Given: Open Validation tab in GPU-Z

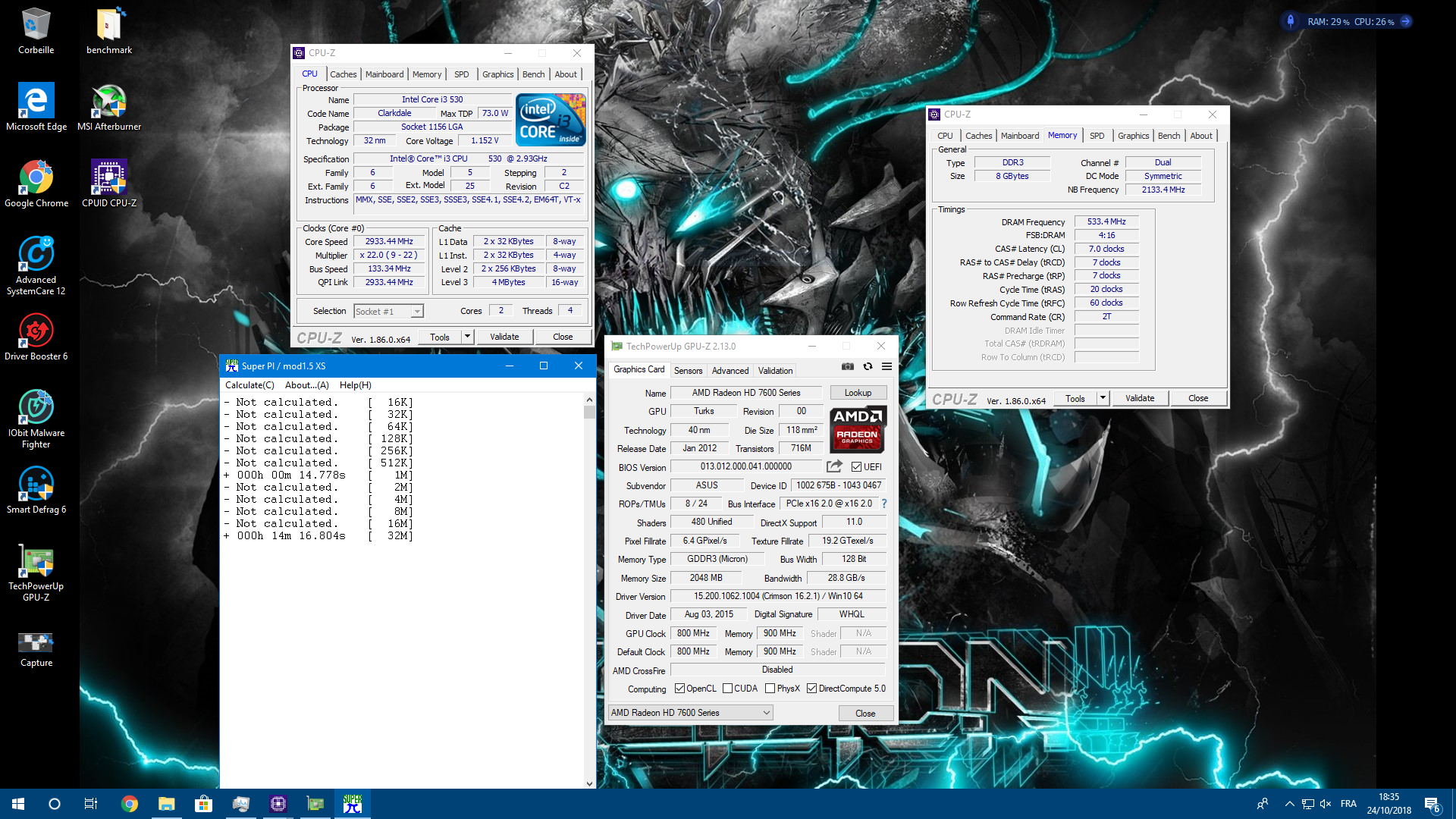Looking at the screenshot, I should click(x=775, y=371).
